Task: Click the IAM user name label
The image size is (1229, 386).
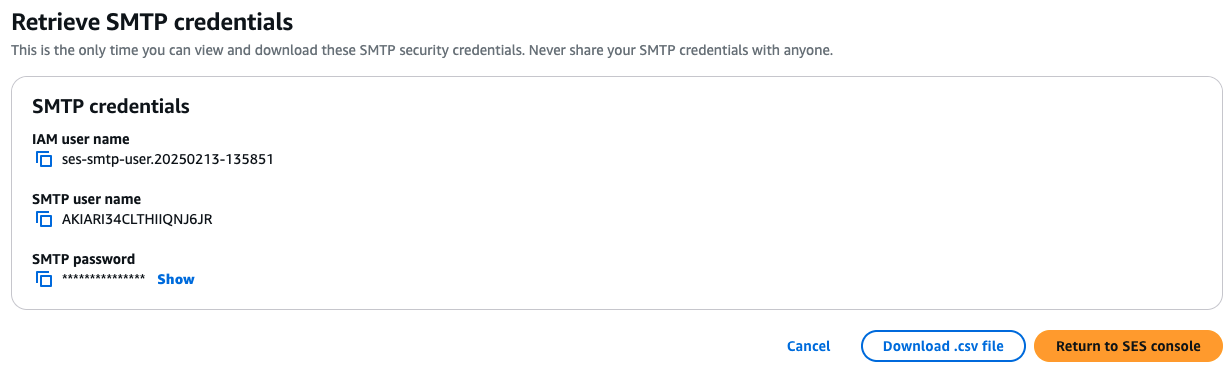Action: (x=81, y=139)
